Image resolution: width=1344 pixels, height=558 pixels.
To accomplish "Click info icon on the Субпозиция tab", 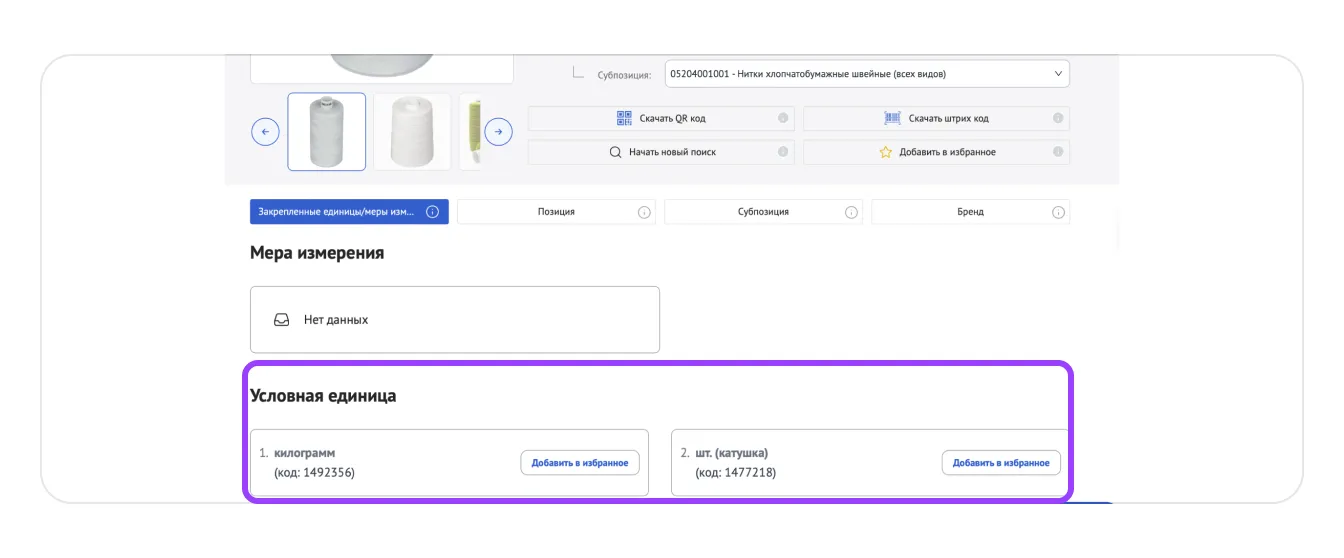I will [x=851, y=212].
